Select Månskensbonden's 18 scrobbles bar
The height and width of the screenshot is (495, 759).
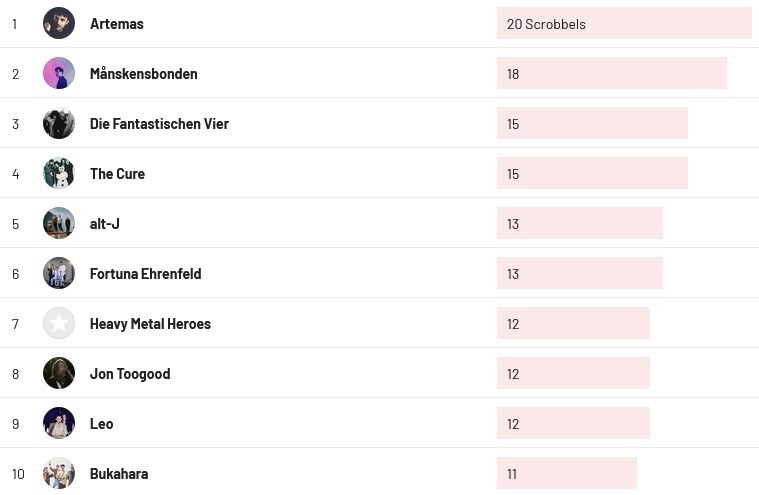click(611, 73)
